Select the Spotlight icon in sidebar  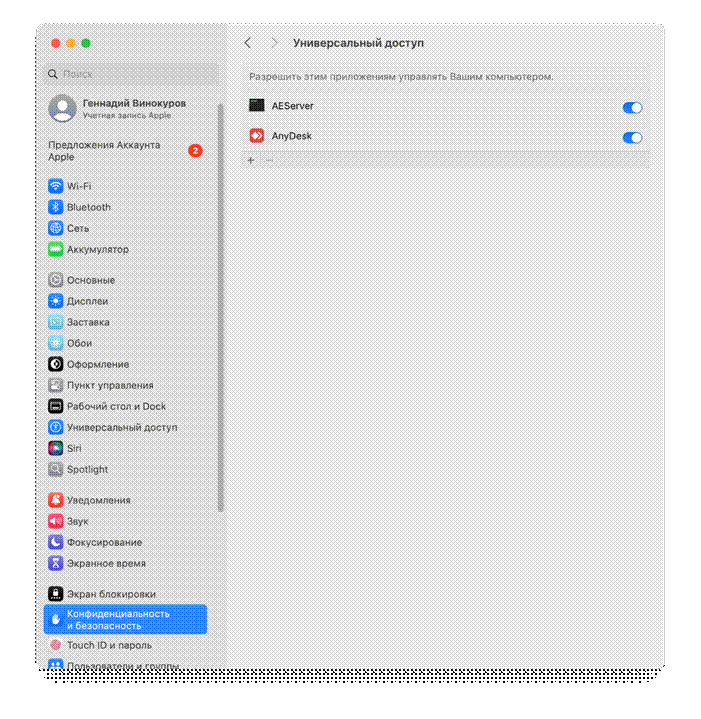[56, 469]
